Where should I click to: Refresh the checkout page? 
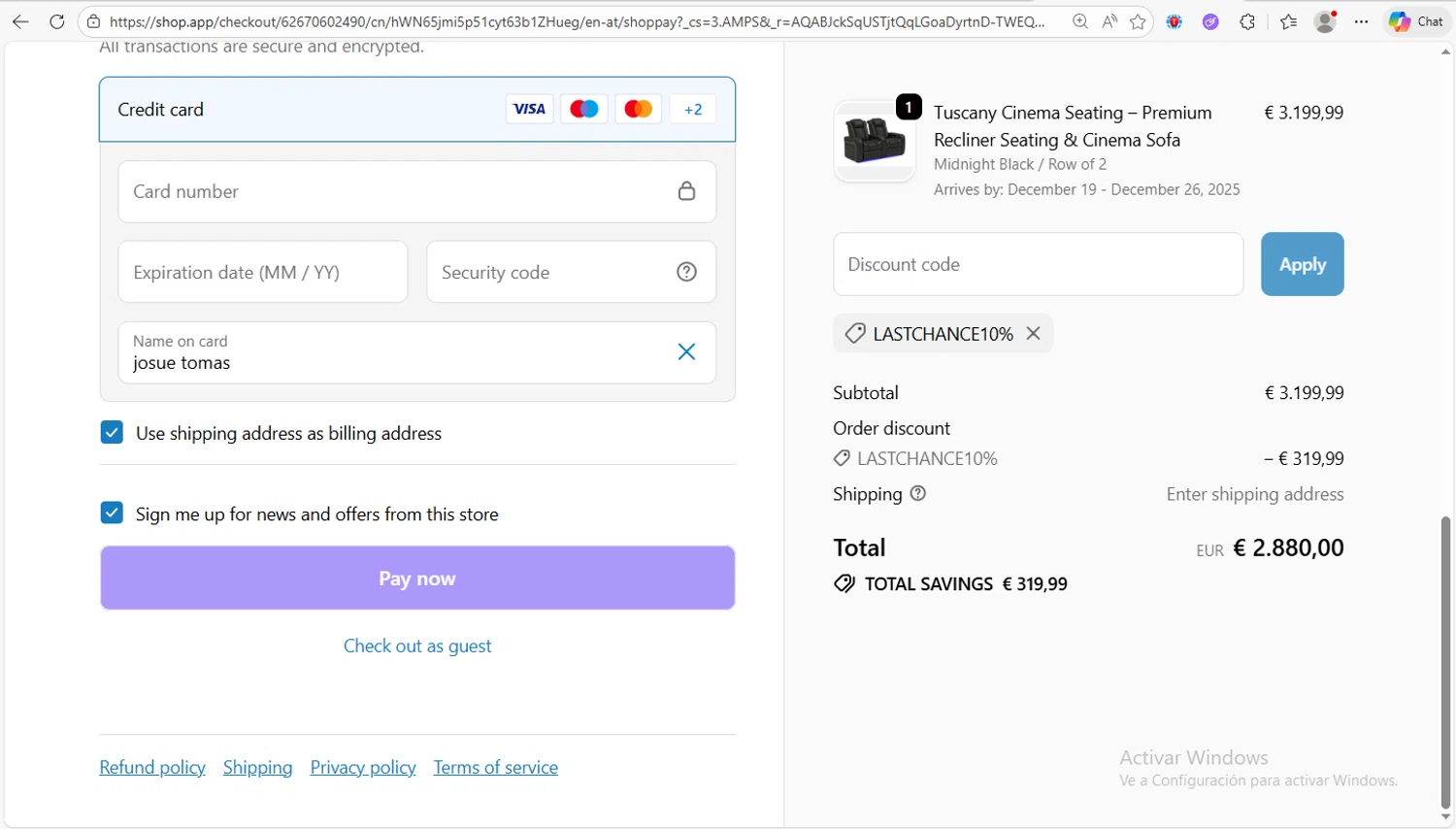57,21
